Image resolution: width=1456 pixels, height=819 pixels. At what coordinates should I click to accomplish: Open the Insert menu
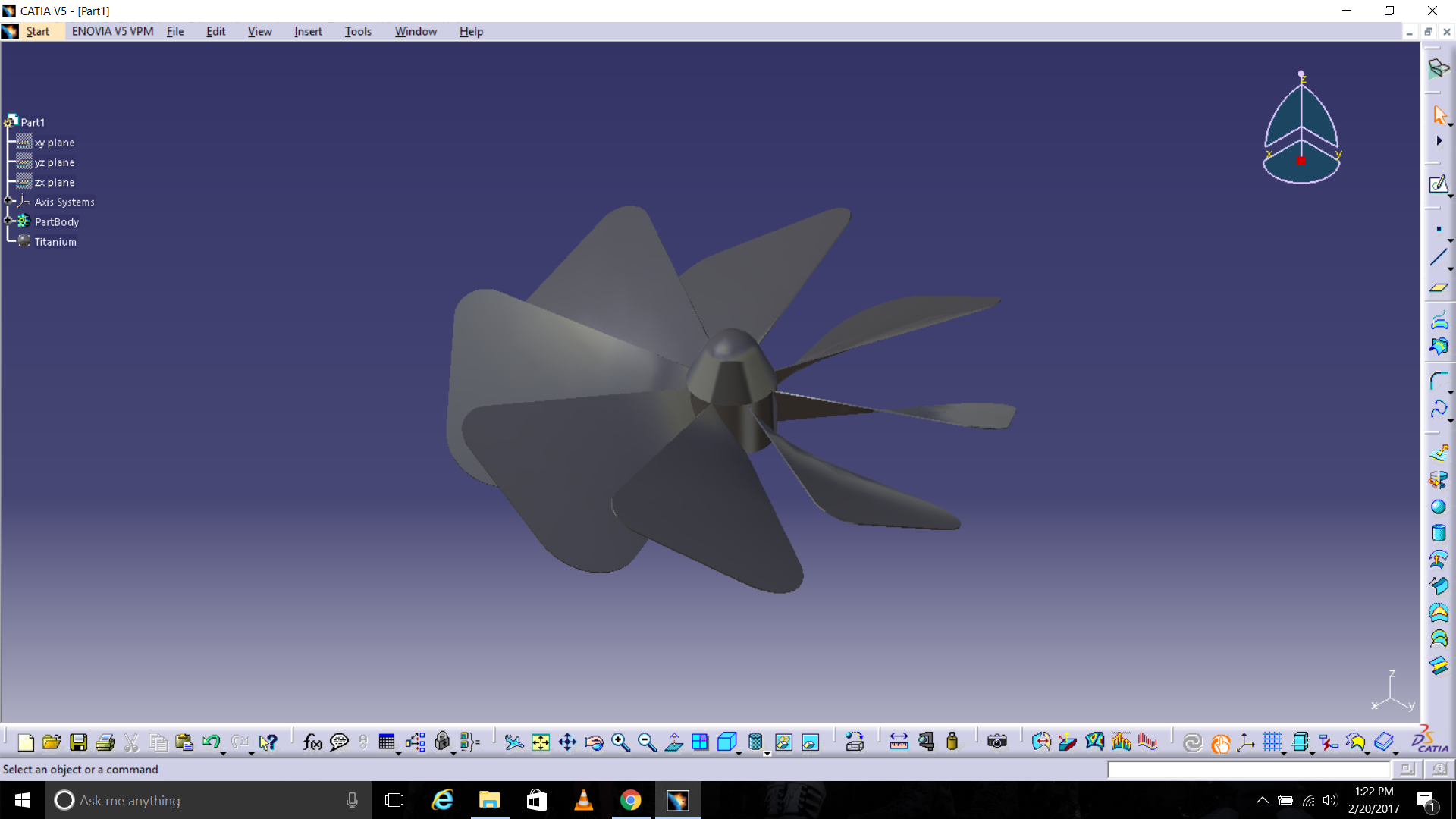pyautogui.click(x=308, y=31)
